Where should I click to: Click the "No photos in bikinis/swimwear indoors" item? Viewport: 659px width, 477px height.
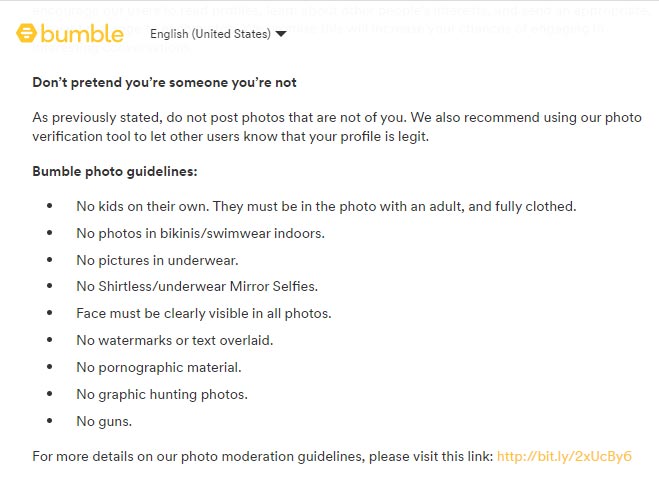point(200,233)
